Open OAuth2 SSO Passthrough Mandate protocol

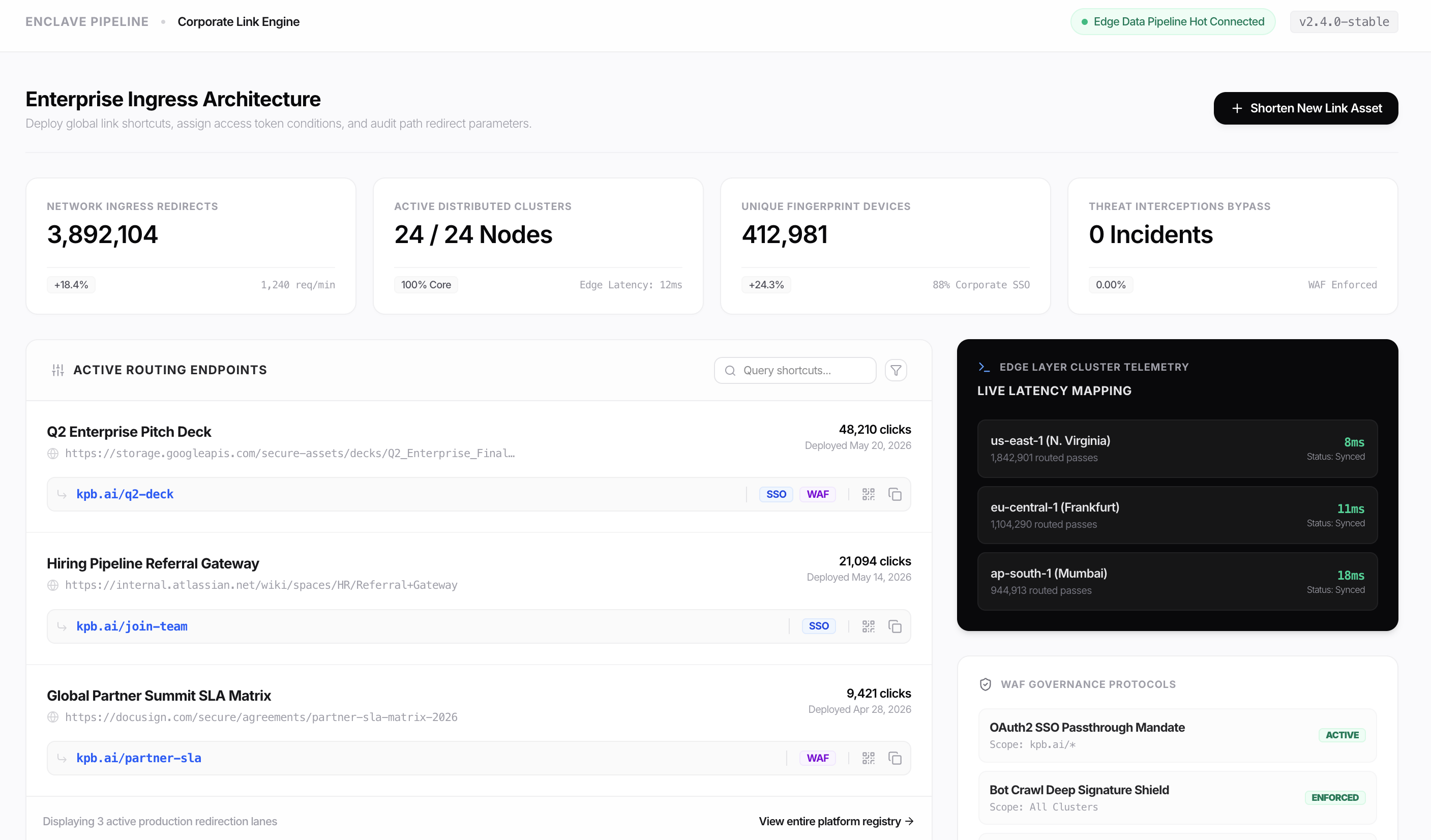click(1177, 735)
